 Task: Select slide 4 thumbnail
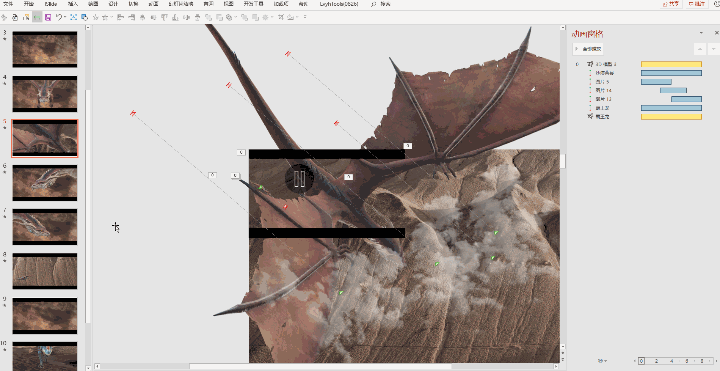(45, 94)
